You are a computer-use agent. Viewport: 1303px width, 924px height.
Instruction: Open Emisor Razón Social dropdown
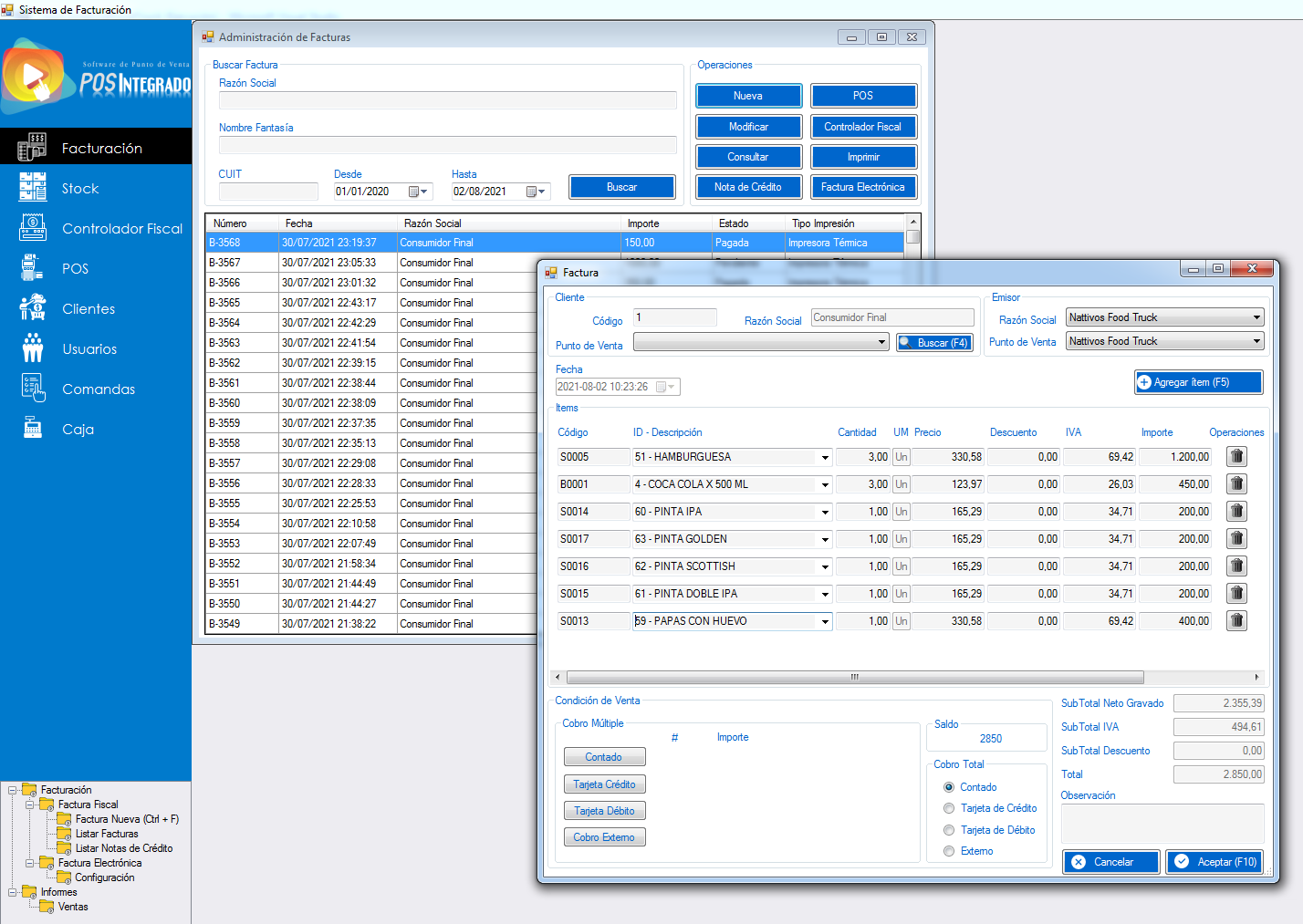click(x=1256, y=317)
